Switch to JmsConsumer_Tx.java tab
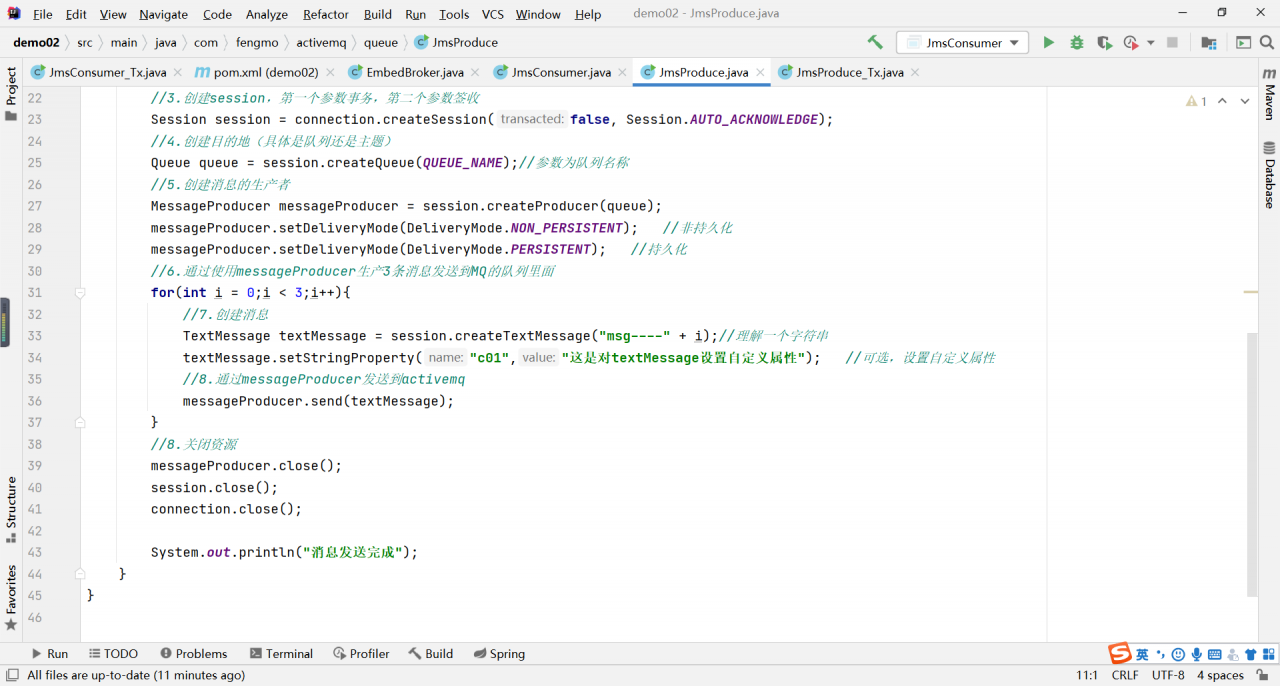Viewport: 1280px width, 686px height. pos(107,72)
